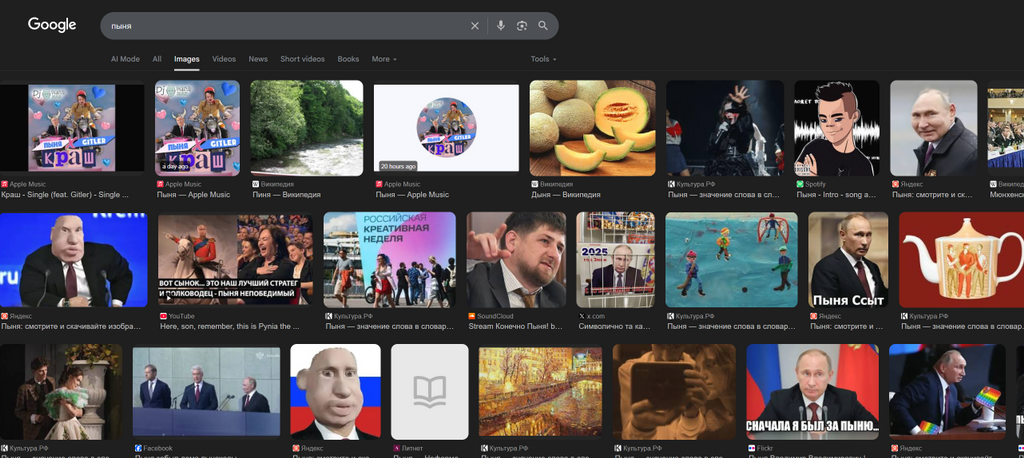This screenshot has height=458, width=1024.
Task: Open 'Краш - Single (feat. Gitler)' link
Action: [65, 195]
